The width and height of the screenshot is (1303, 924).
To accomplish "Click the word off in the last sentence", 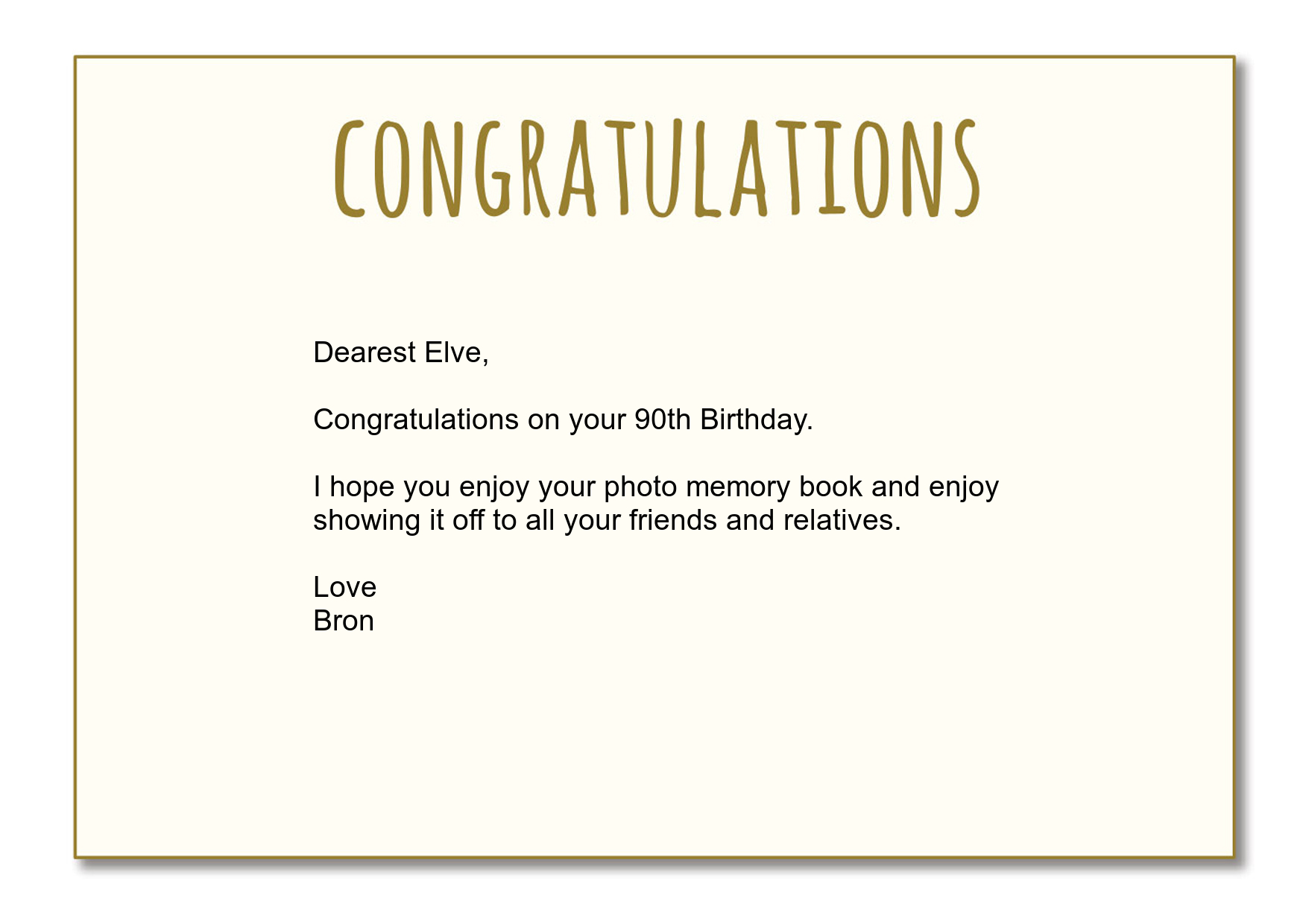I will [x=468, y=520].
